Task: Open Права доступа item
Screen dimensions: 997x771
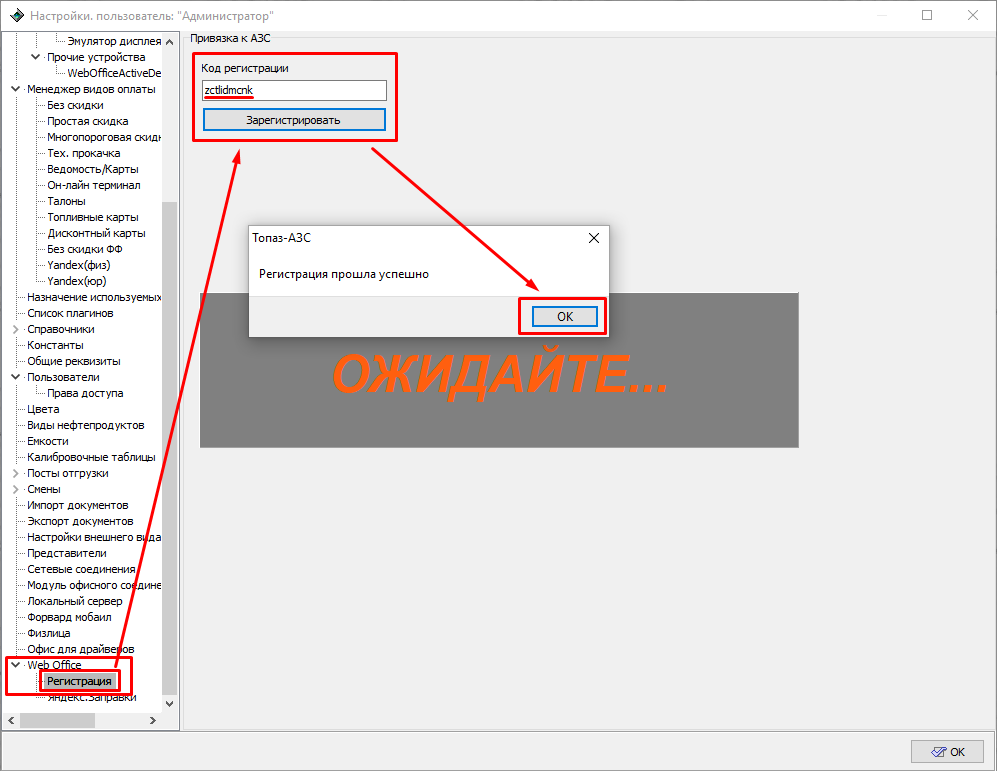Action: (x=85, y=393)
